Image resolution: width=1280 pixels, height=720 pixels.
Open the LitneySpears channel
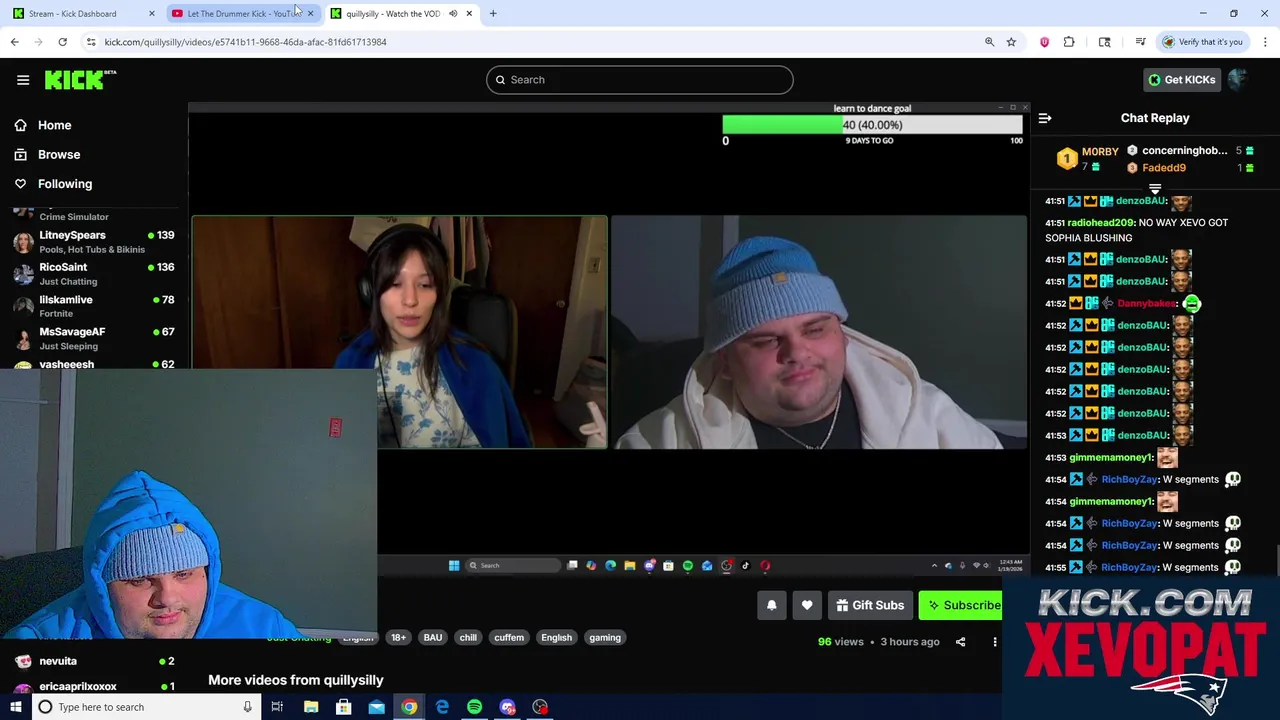click(x=94, y=241)
